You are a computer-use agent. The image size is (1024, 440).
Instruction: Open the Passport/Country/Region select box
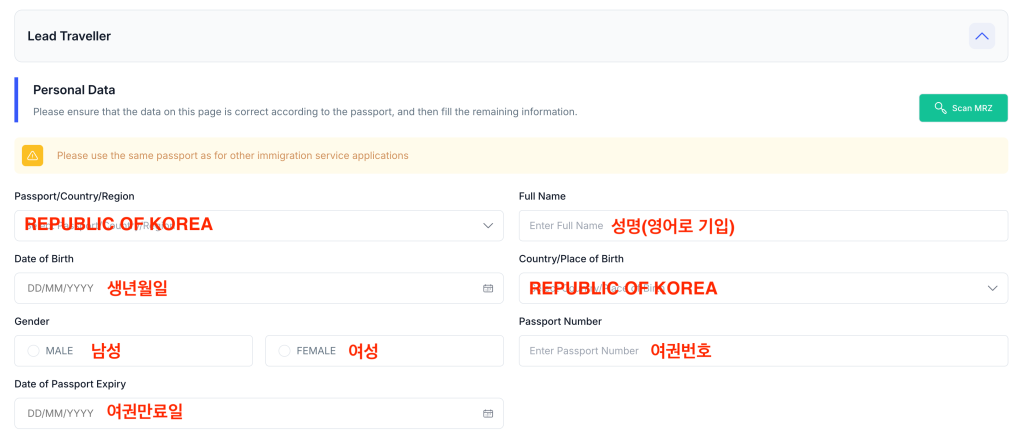(259, 225)
